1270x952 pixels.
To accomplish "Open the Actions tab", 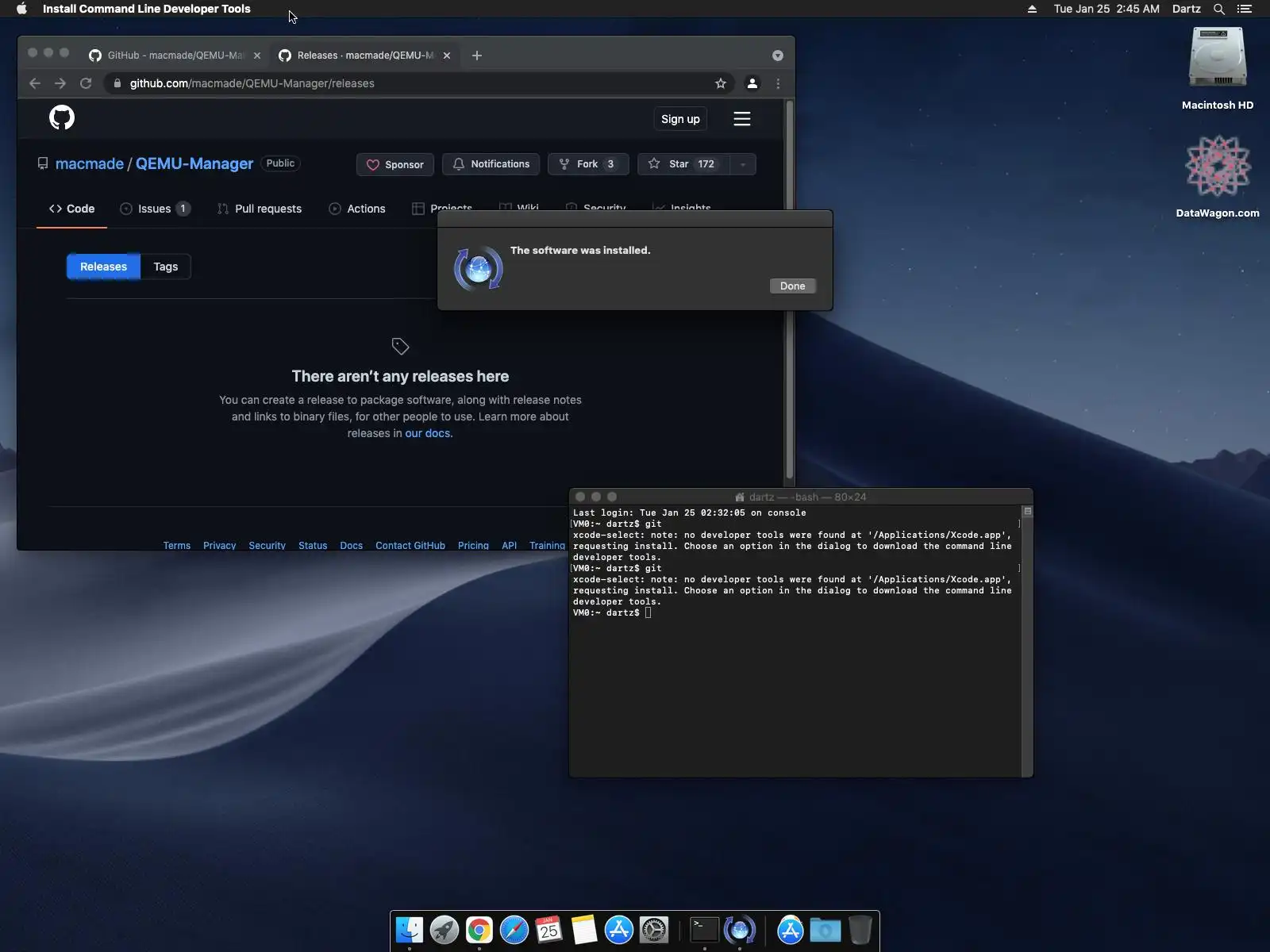I will point(357,209).
